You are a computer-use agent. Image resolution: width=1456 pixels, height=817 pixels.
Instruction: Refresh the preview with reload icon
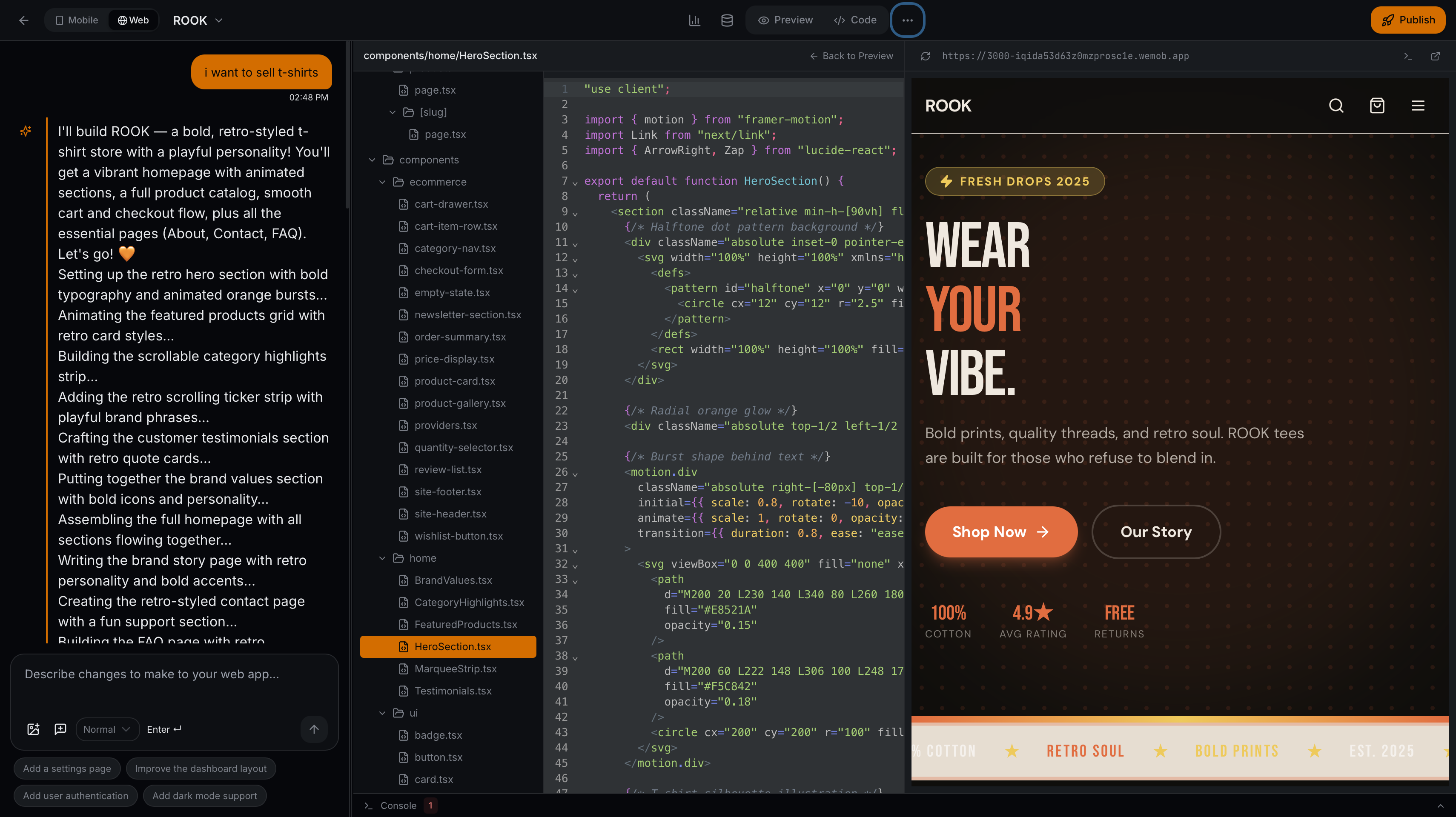pos(925,56)
